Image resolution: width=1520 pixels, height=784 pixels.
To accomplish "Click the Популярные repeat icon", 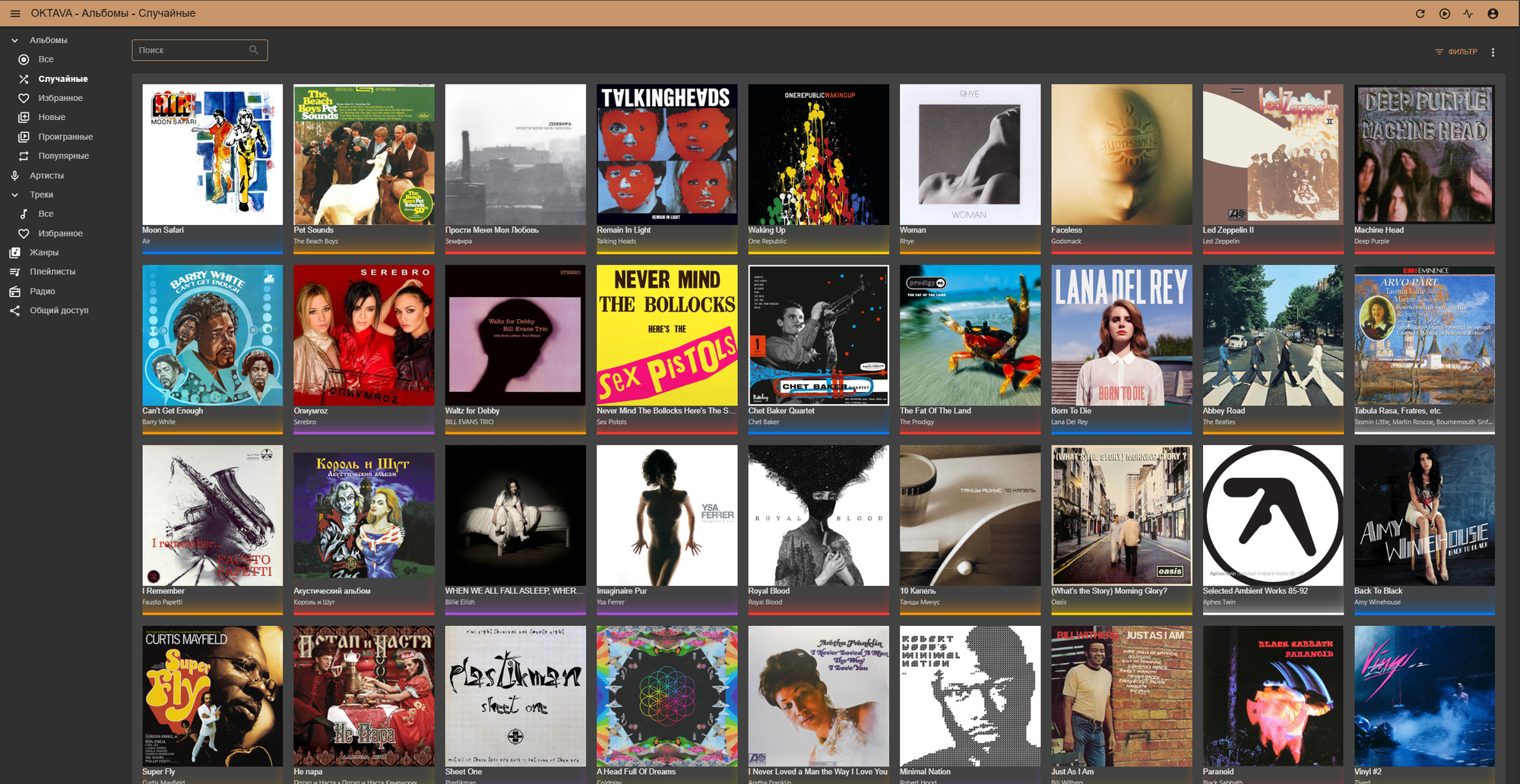I will pyautogui.click(x=24, y=156).
